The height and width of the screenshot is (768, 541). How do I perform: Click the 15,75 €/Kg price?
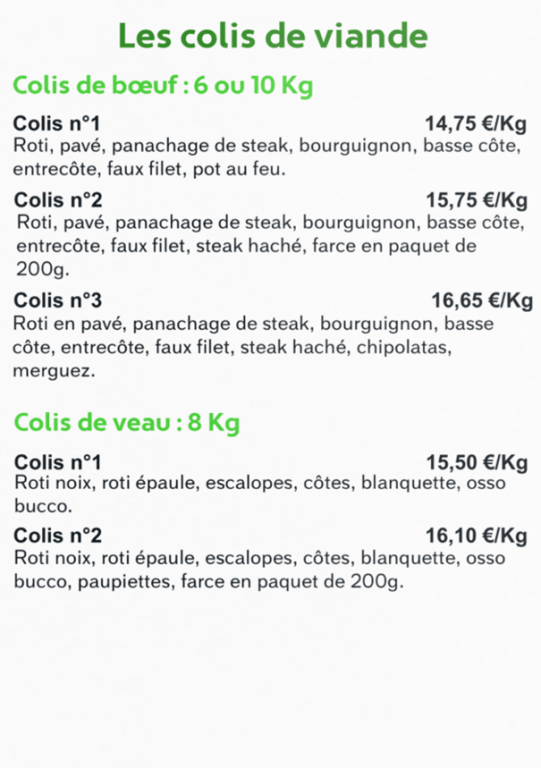476,200
